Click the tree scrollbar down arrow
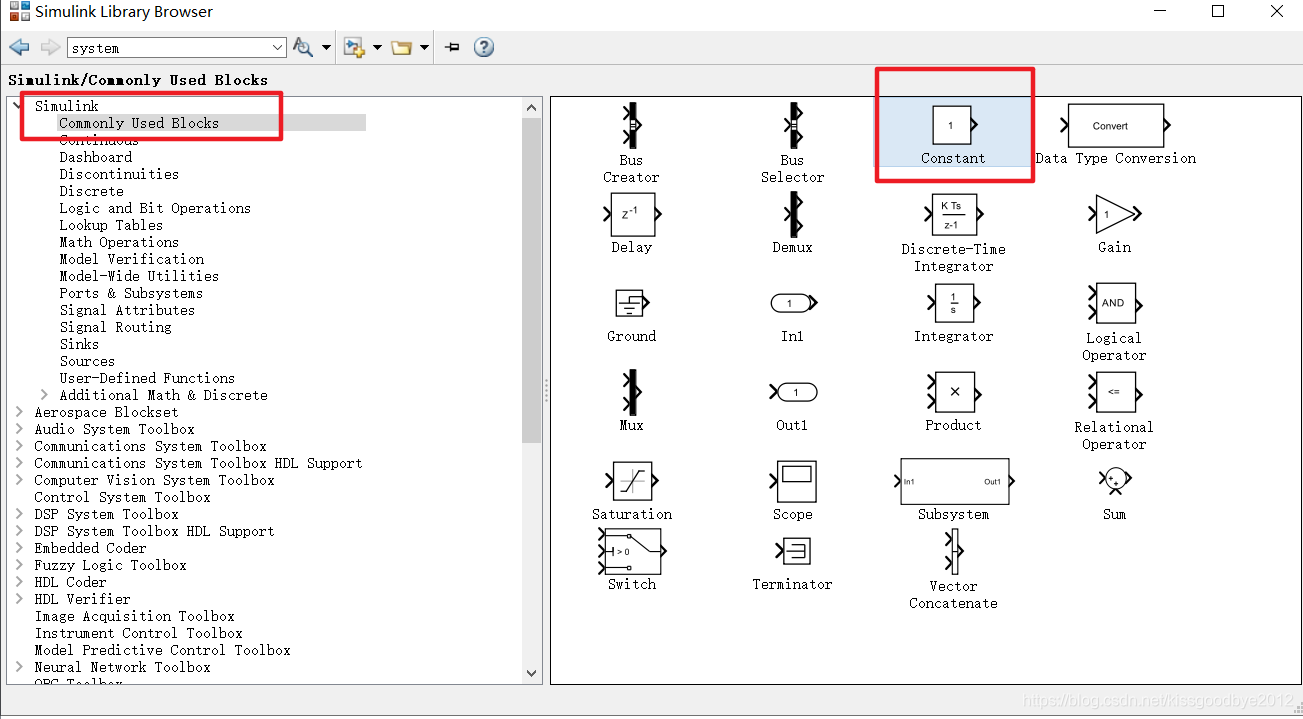1303x719 pixels. (532, 674)
